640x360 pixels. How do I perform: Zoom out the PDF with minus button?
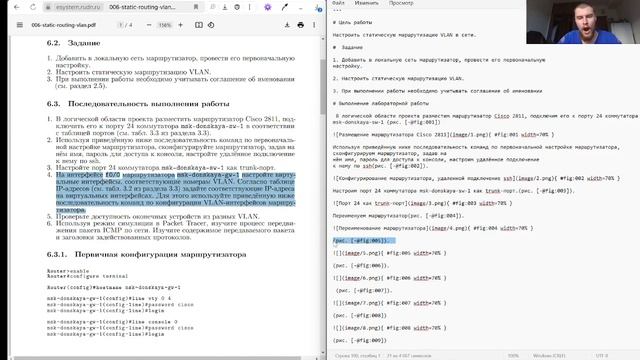pos(149,25)
